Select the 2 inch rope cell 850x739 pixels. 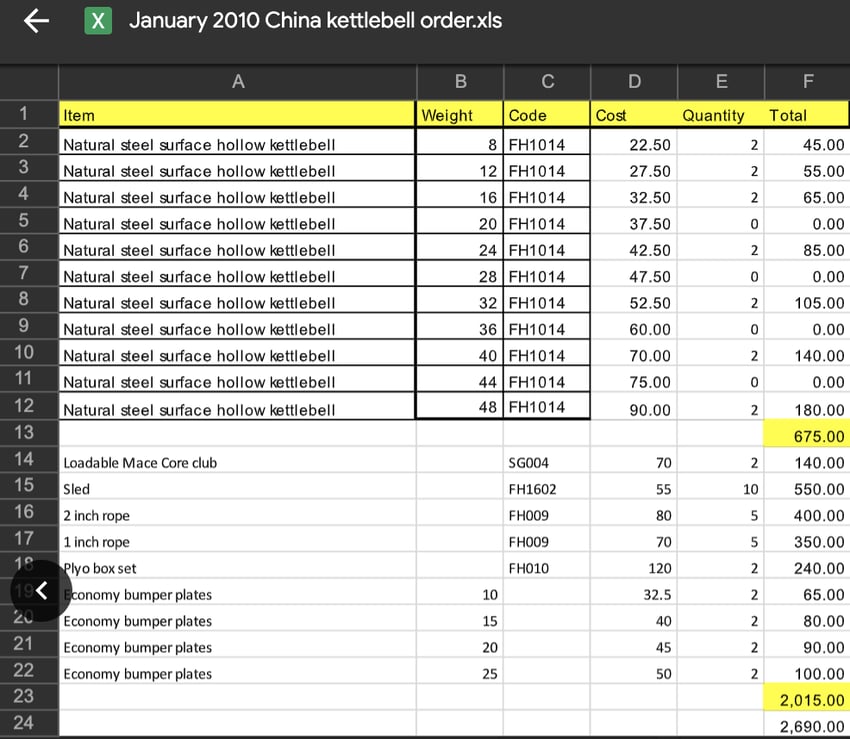pyautogui.click(x=237, y=512)
